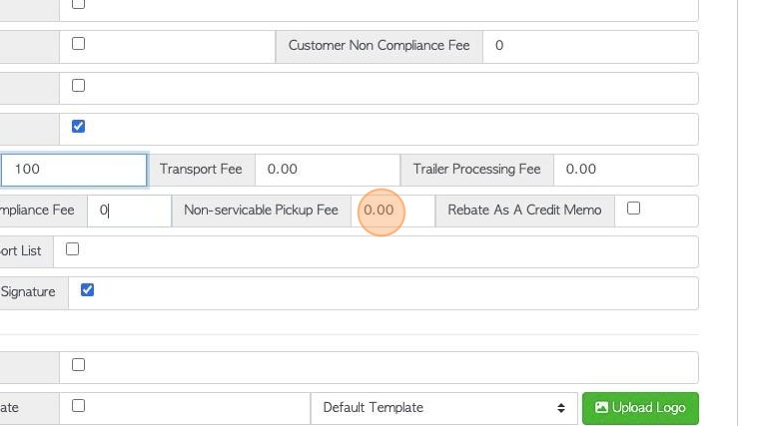Click the Trailer Processing Fee label
This screenshot has height=426, width=764.
477,169
